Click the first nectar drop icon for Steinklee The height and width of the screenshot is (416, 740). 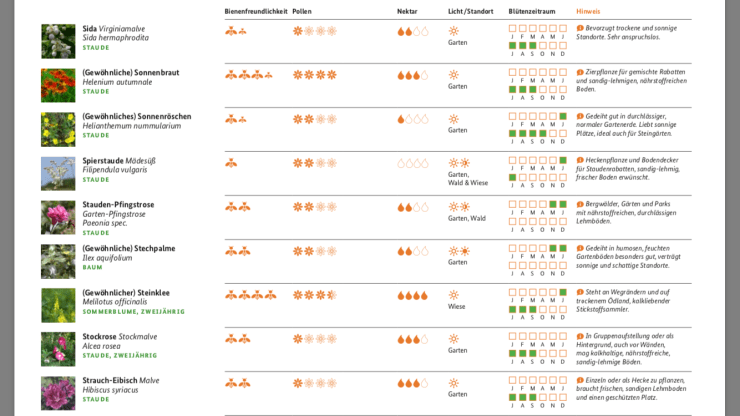(x=401, y=295)
